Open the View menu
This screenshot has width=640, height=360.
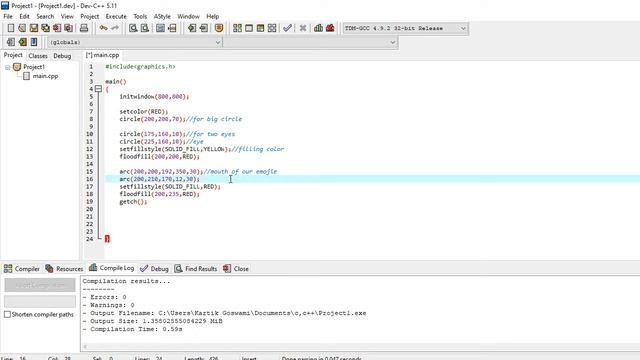[x=67, y=16]
